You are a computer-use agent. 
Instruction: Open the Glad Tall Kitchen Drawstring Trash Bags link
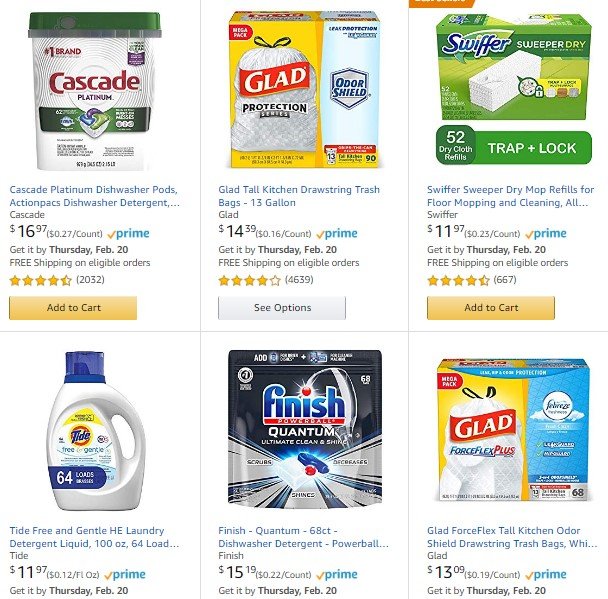[299, 196]
